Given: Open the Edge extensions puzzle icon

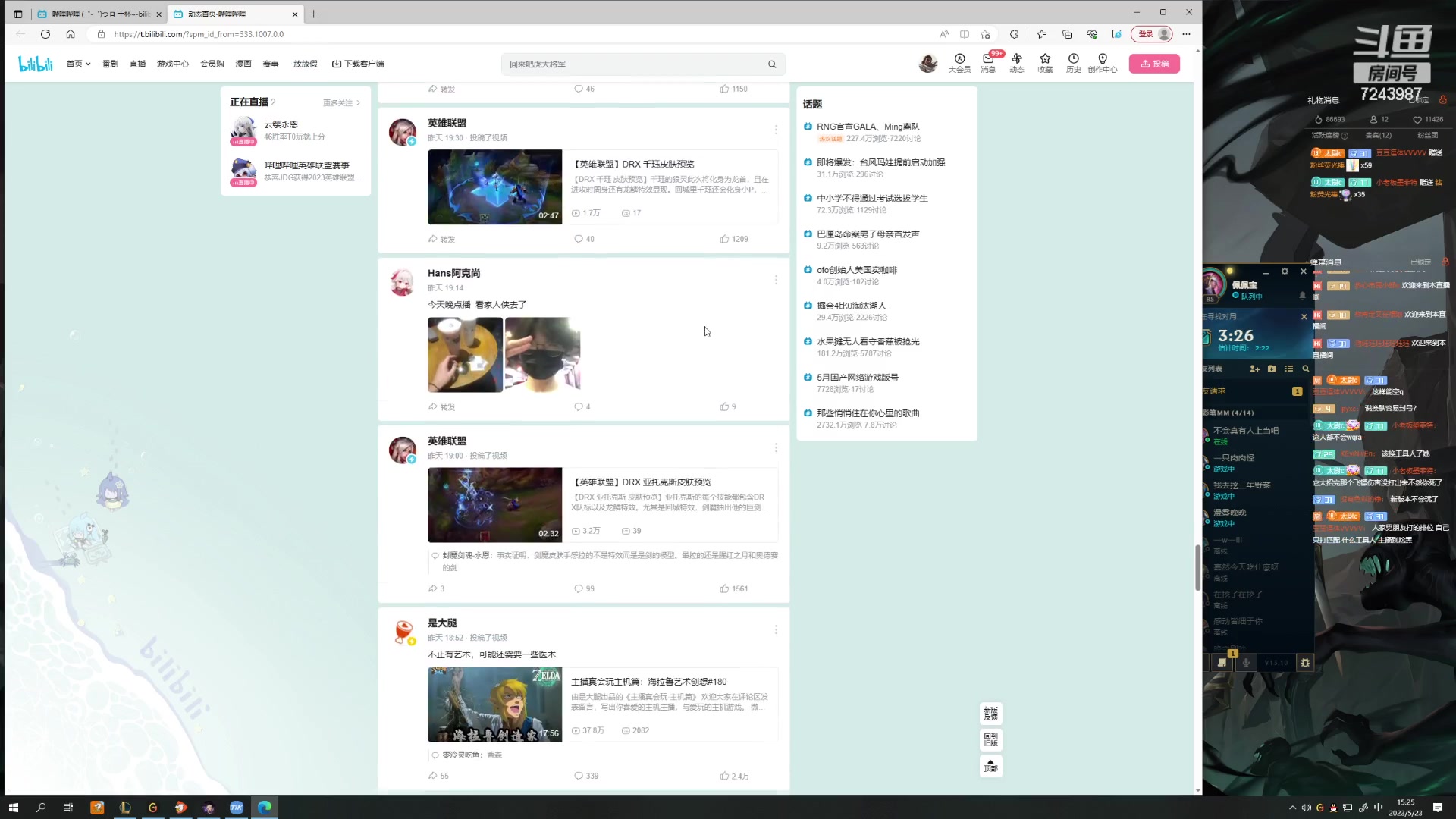Looking at the screenshot, I should pos(1015,34).
